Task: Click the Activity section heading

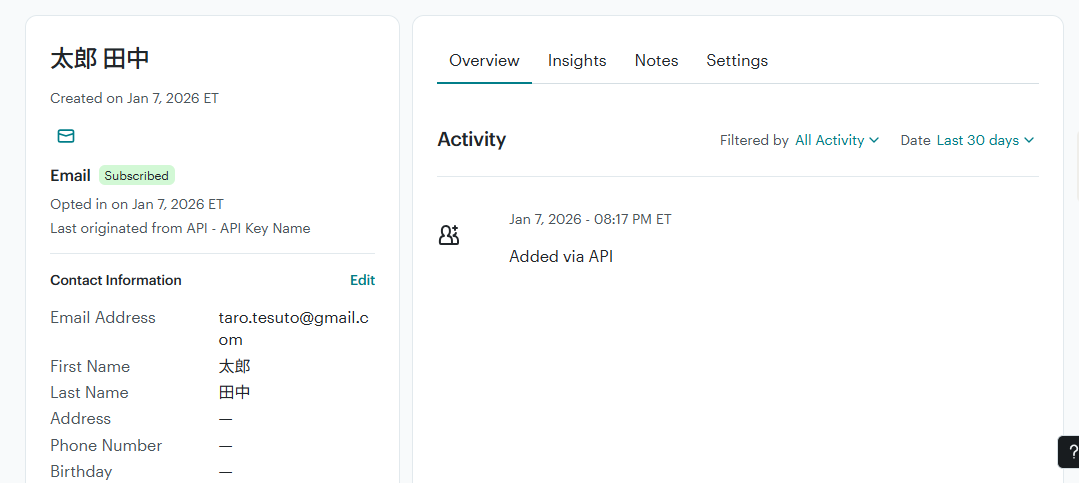Action: point(472,140)
